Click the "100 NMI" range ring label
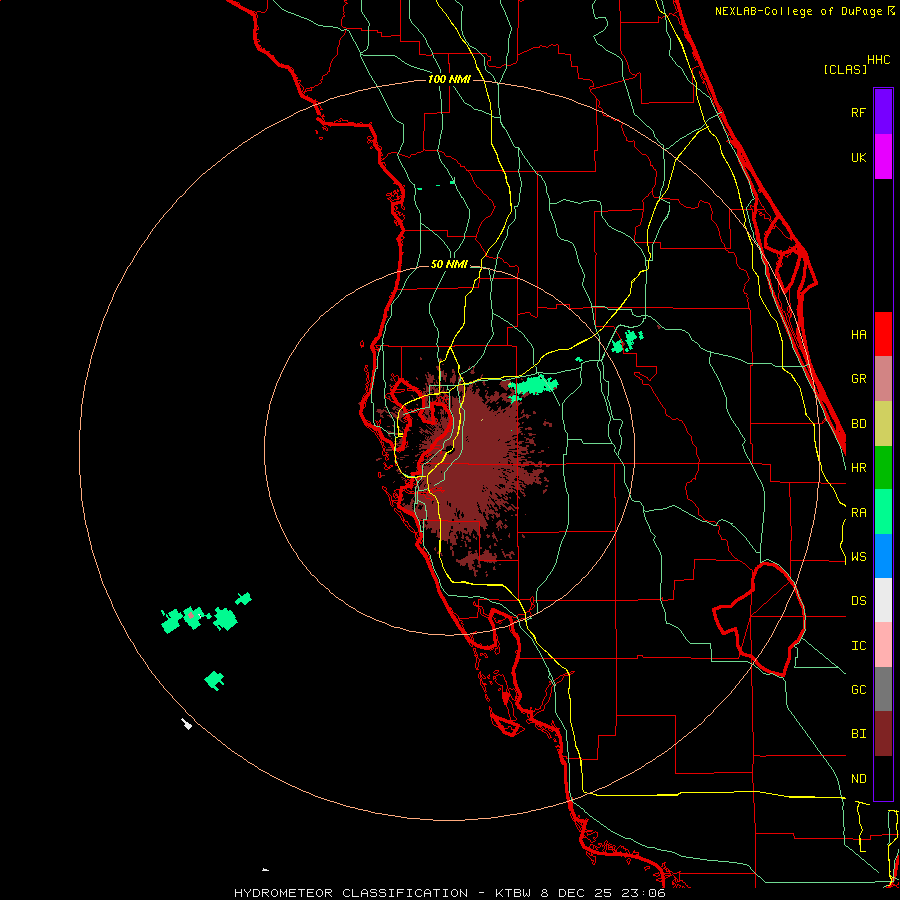 (x=449, y=79)
